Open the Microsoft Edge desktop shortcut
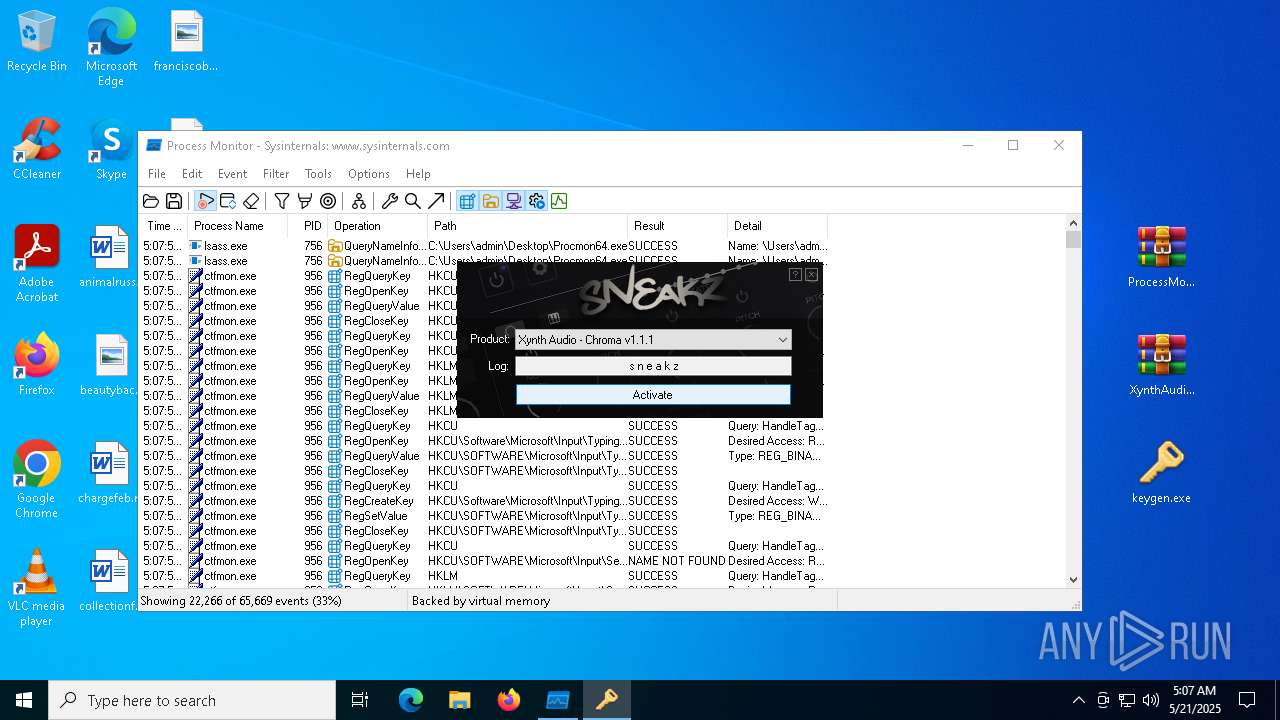 pyautogui.click(x=111, y=47)
